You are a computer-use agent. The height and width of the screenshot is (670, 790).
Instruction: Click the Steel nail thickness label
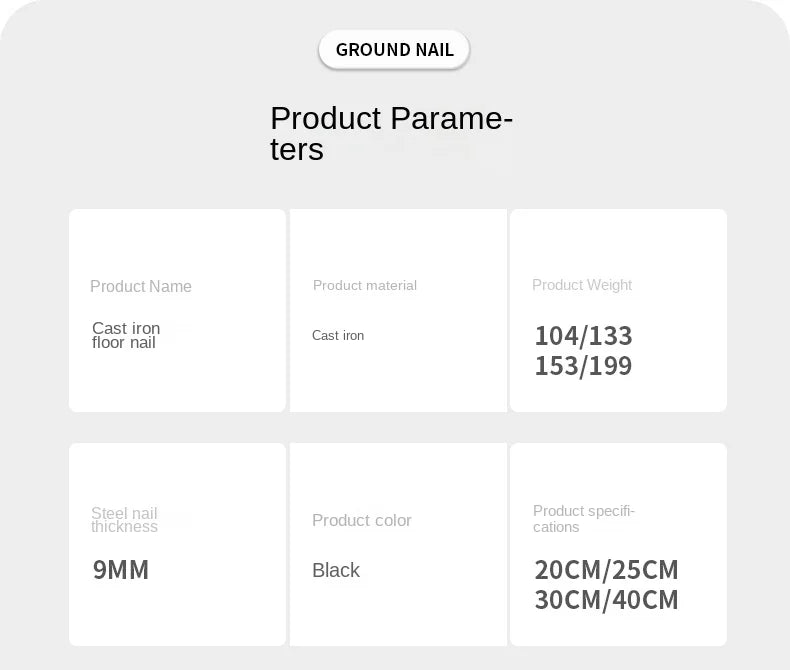(124, 519)
